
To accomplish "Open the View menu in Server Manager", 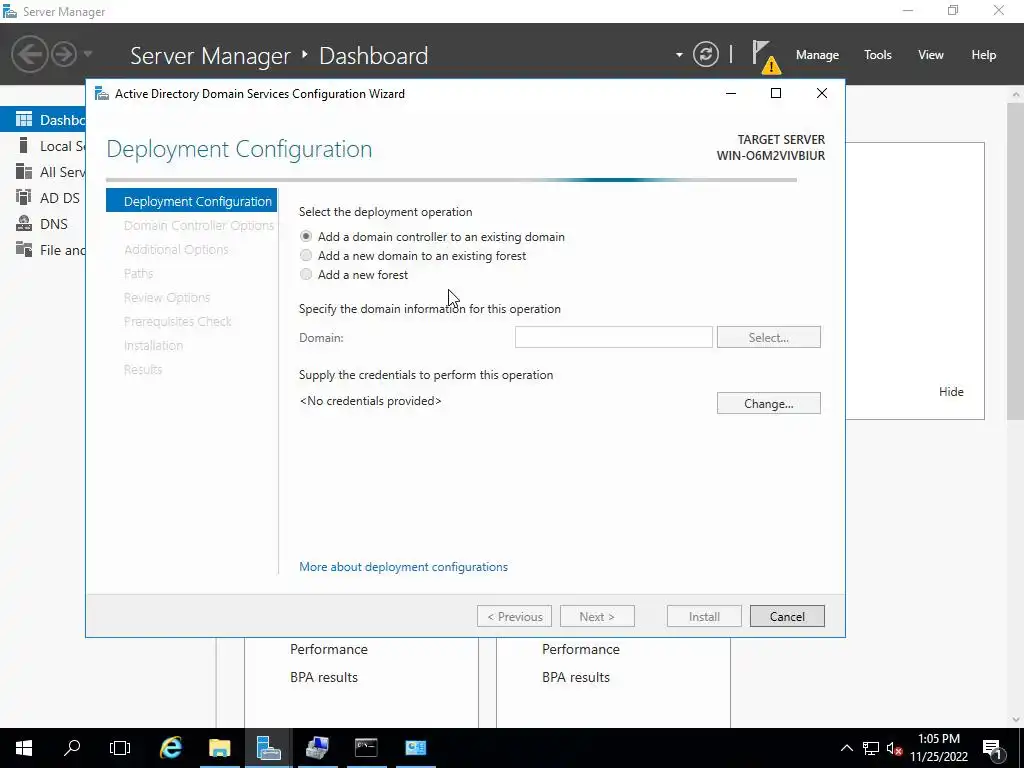I will [931, 55].
